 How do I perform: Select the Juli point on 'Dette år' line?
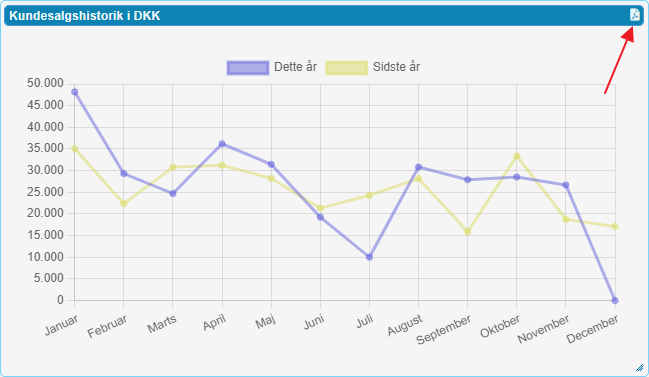[x=369, y=257]
